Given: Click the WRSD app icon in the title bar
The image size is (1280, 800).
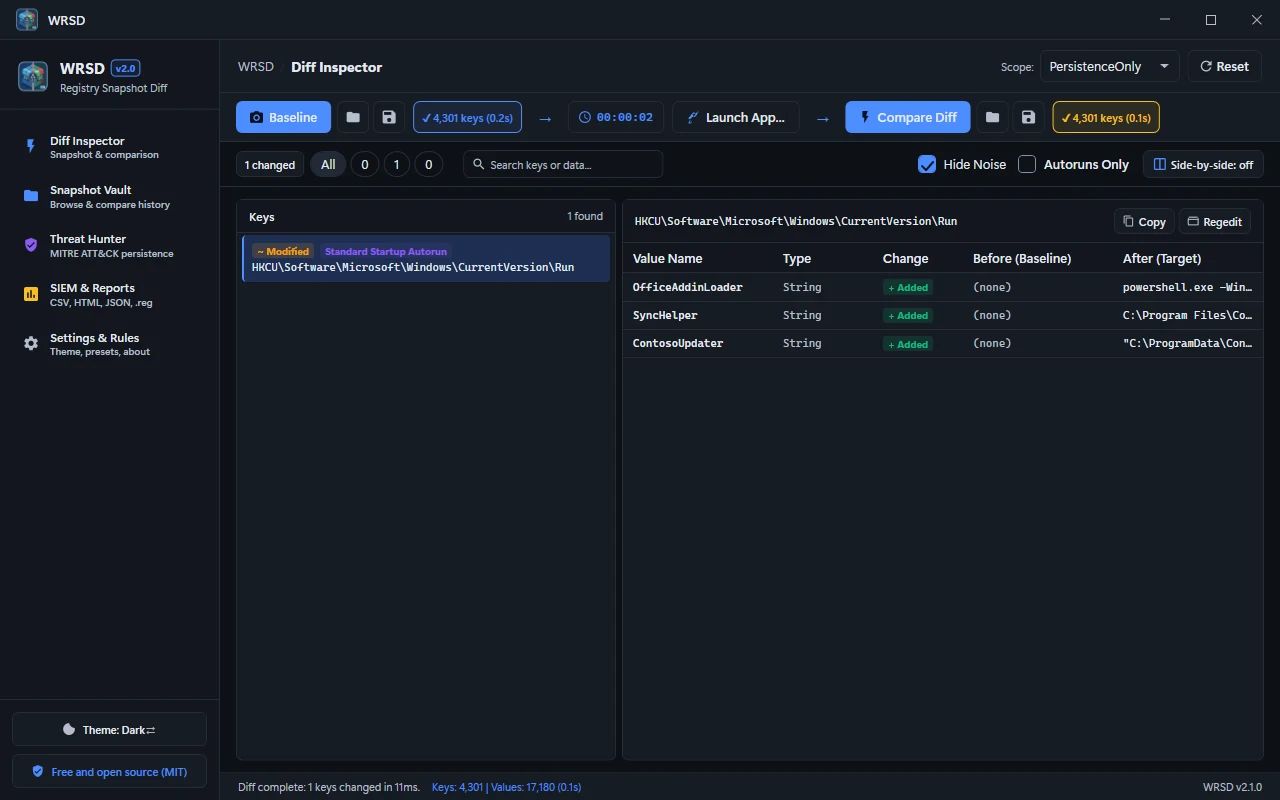Looking at the screenshot, I should pyautogui.click(x=27, y=20).
